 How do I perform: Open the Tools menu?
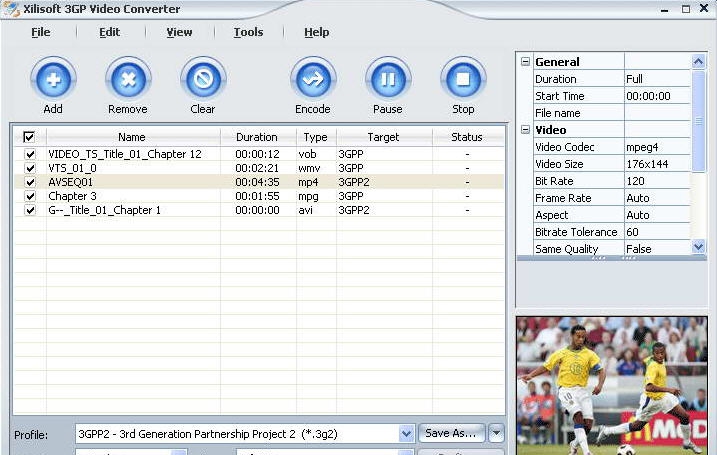coord(248,32)
